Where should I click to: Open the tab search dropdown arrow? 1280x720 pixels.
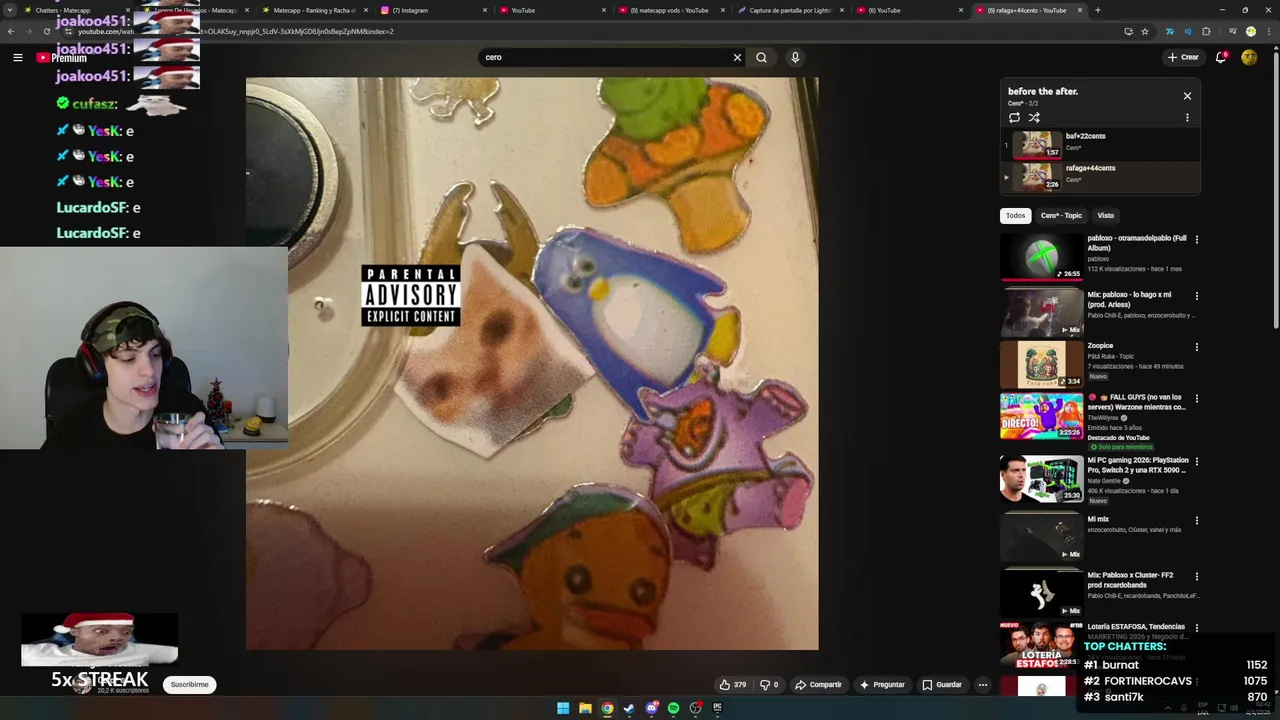(10, 10)
